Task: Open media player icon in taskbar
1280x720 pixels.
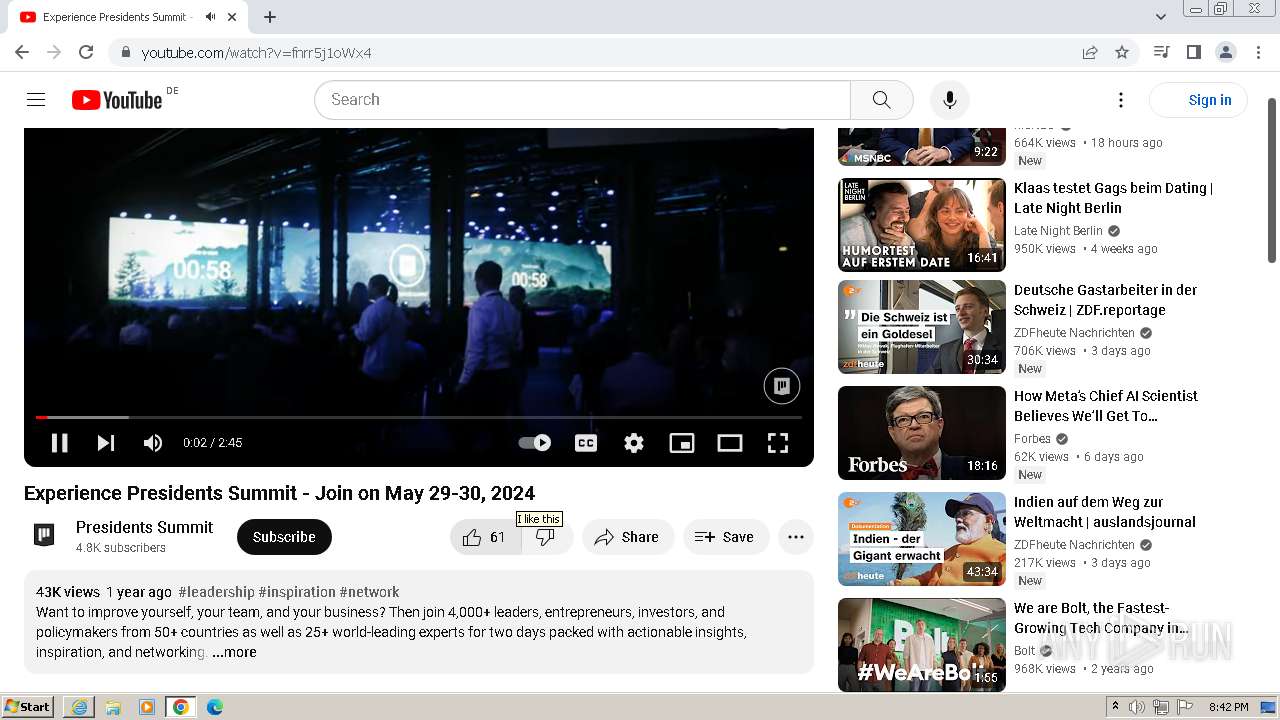Action: click(147, 707)
